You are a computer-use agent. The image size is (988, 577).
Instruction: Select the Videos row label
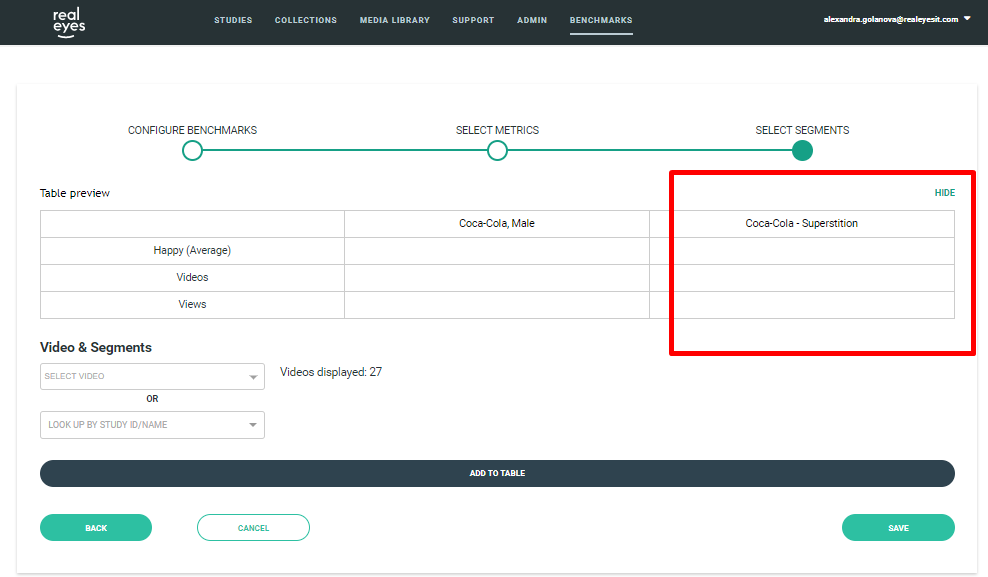[192, 278]
